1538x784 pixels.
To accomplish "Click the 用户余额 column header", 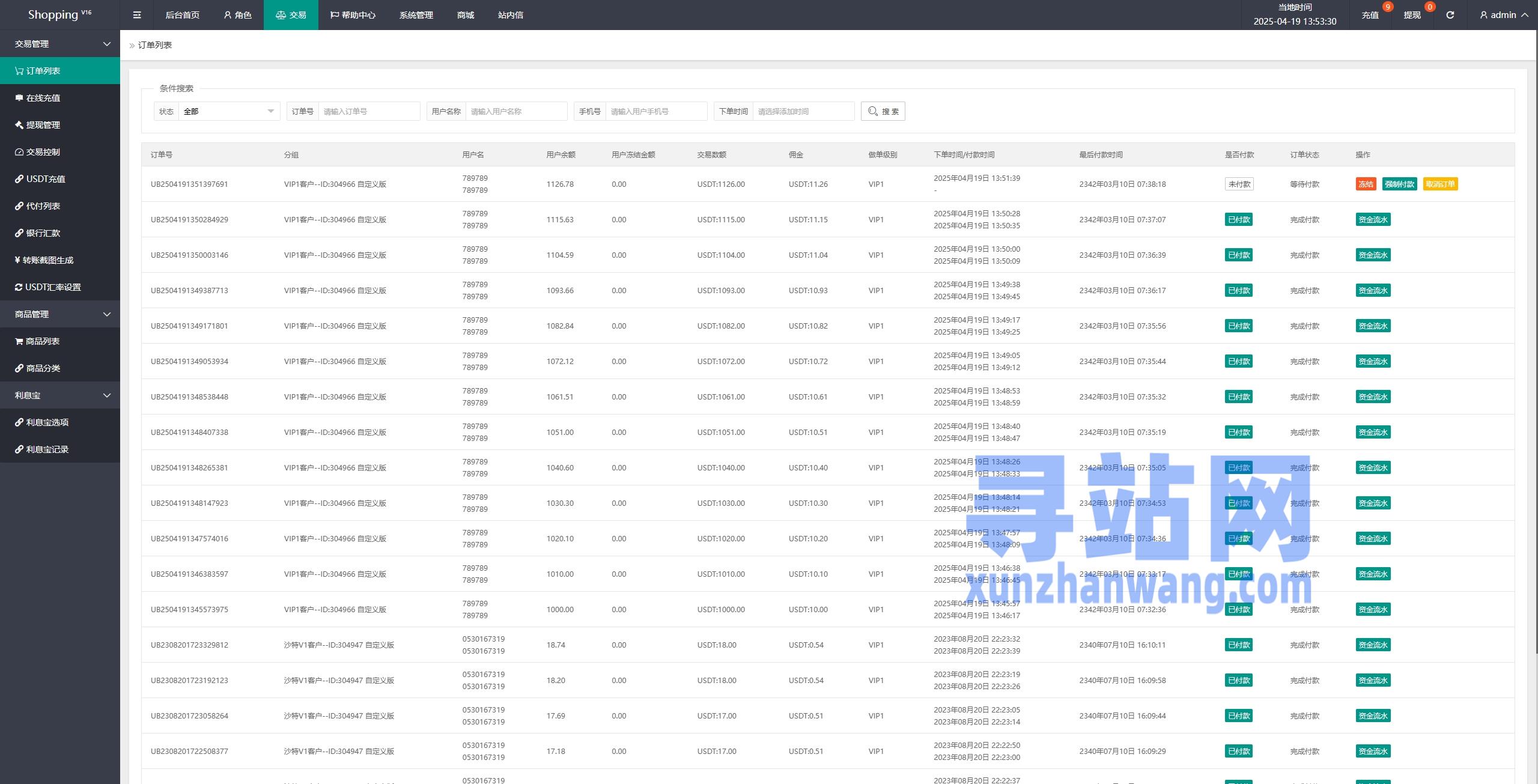I will click(561, 155).
